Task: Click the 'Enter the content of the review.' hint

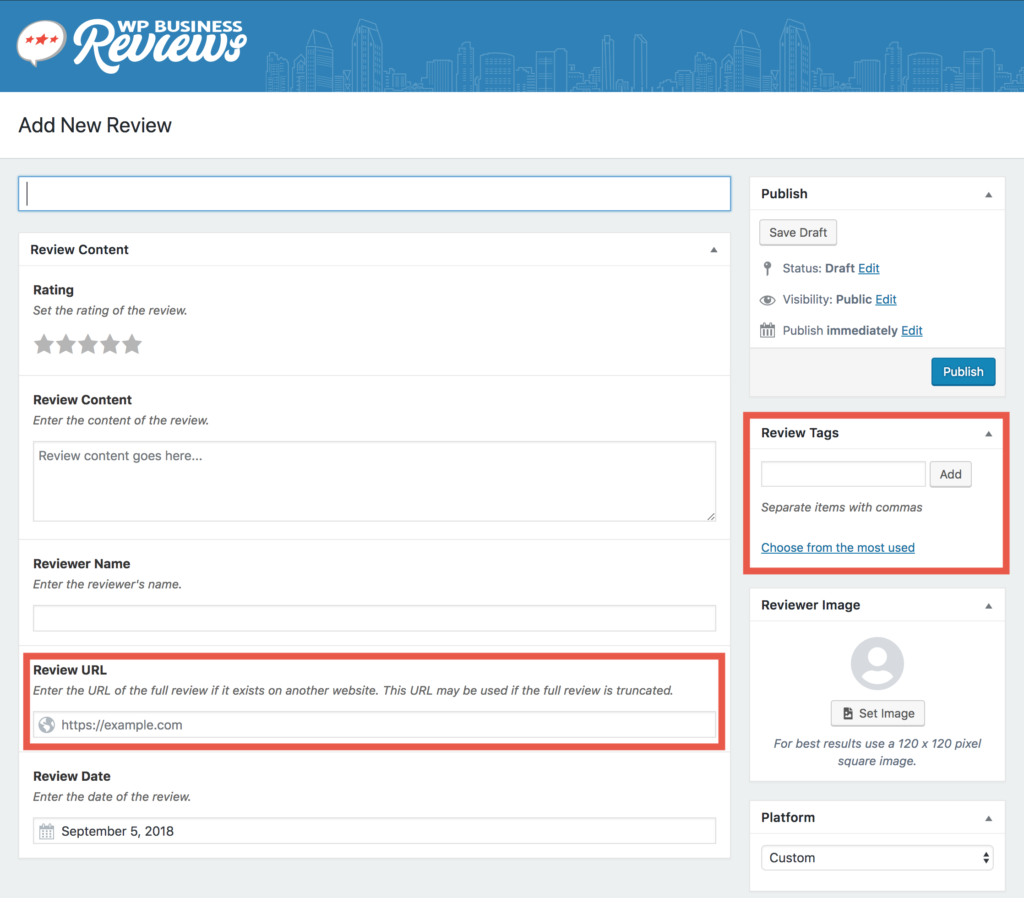Action: coord(121,421)
